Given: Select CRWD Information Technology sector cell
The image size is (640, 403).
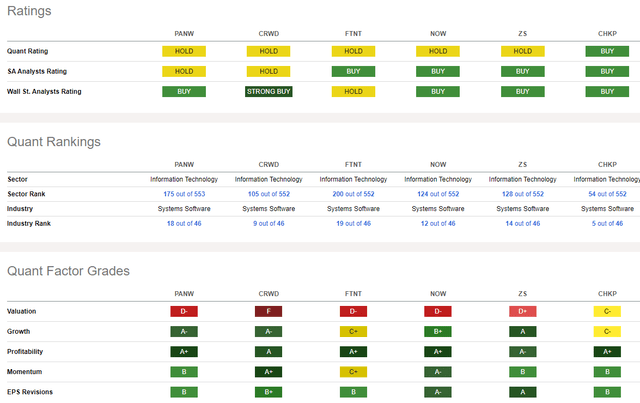Looking at the screenshot, I should pyautogui.click(x=269, y=179).
